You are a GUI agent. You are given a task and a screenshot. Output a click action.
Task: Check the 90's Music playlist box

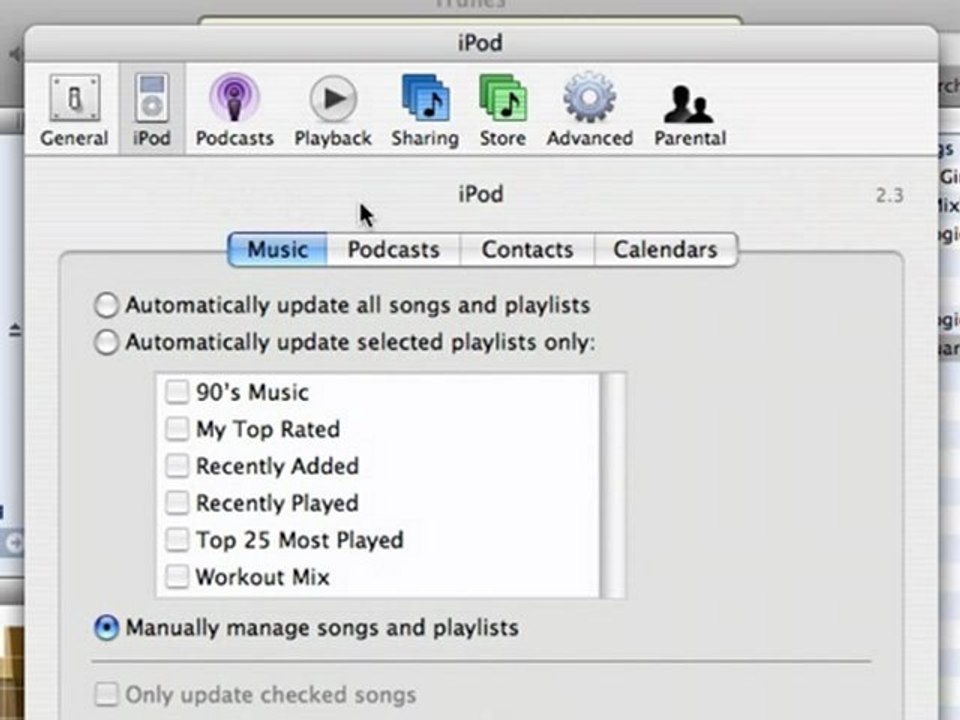coord(177,392)
